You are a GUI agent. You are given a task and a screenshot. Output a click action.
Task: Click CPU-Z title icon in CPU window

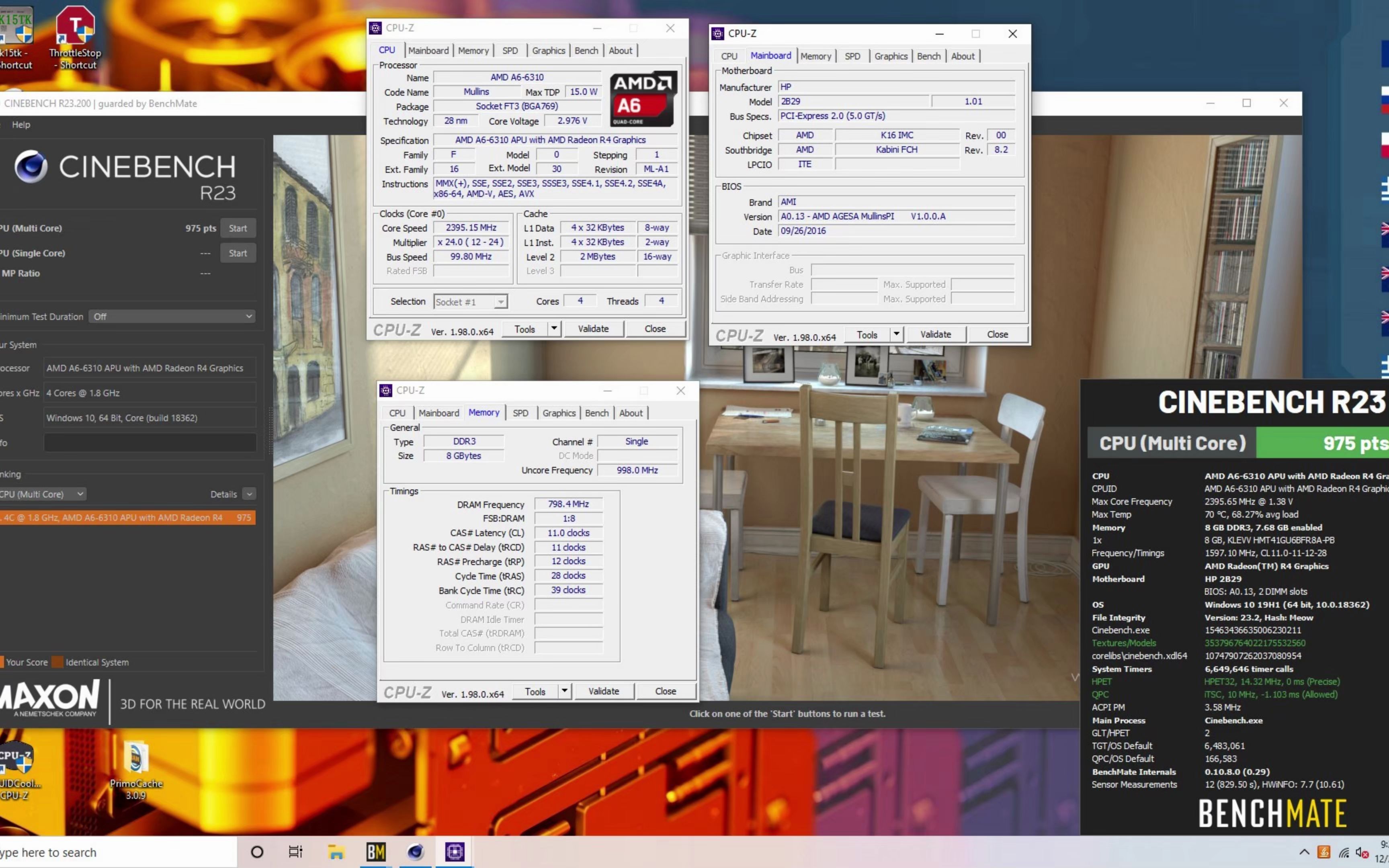click(x=375, y=28)
